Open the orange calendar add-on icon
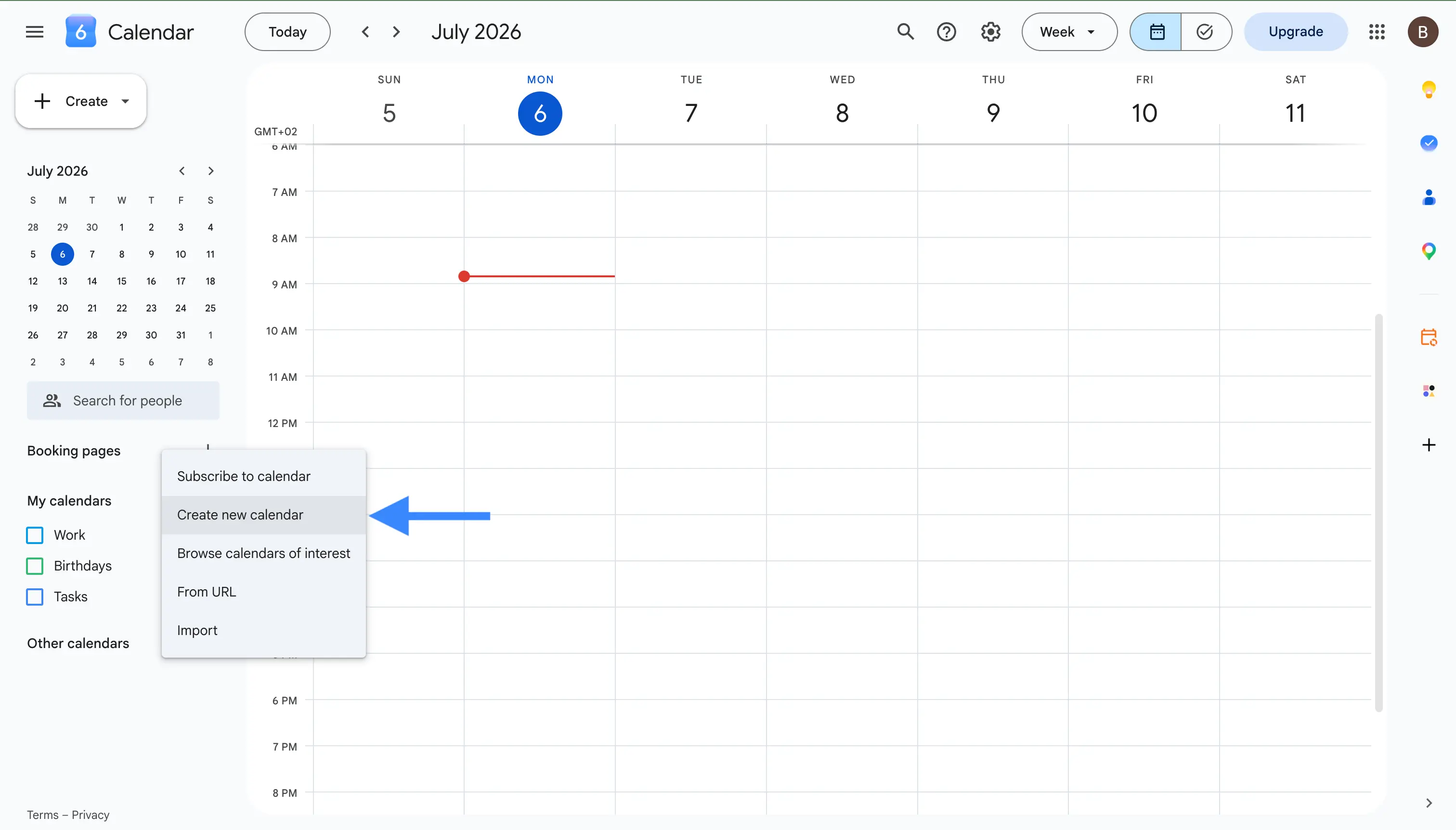The width and height of the screenshot is (1456, 830). click(x=1429, y=337)
